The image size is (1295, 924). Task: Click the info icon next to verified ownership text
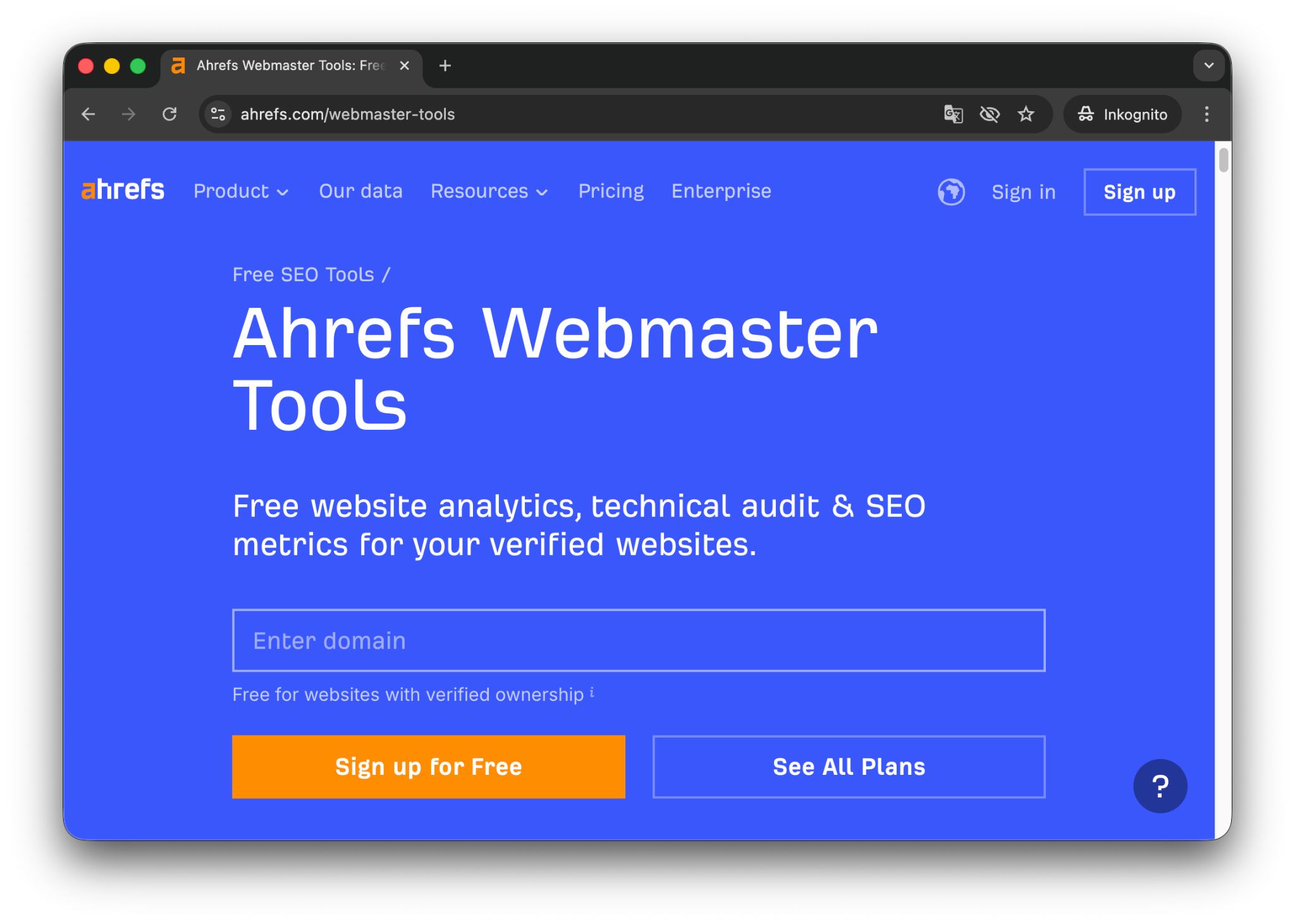click(592, 692)
